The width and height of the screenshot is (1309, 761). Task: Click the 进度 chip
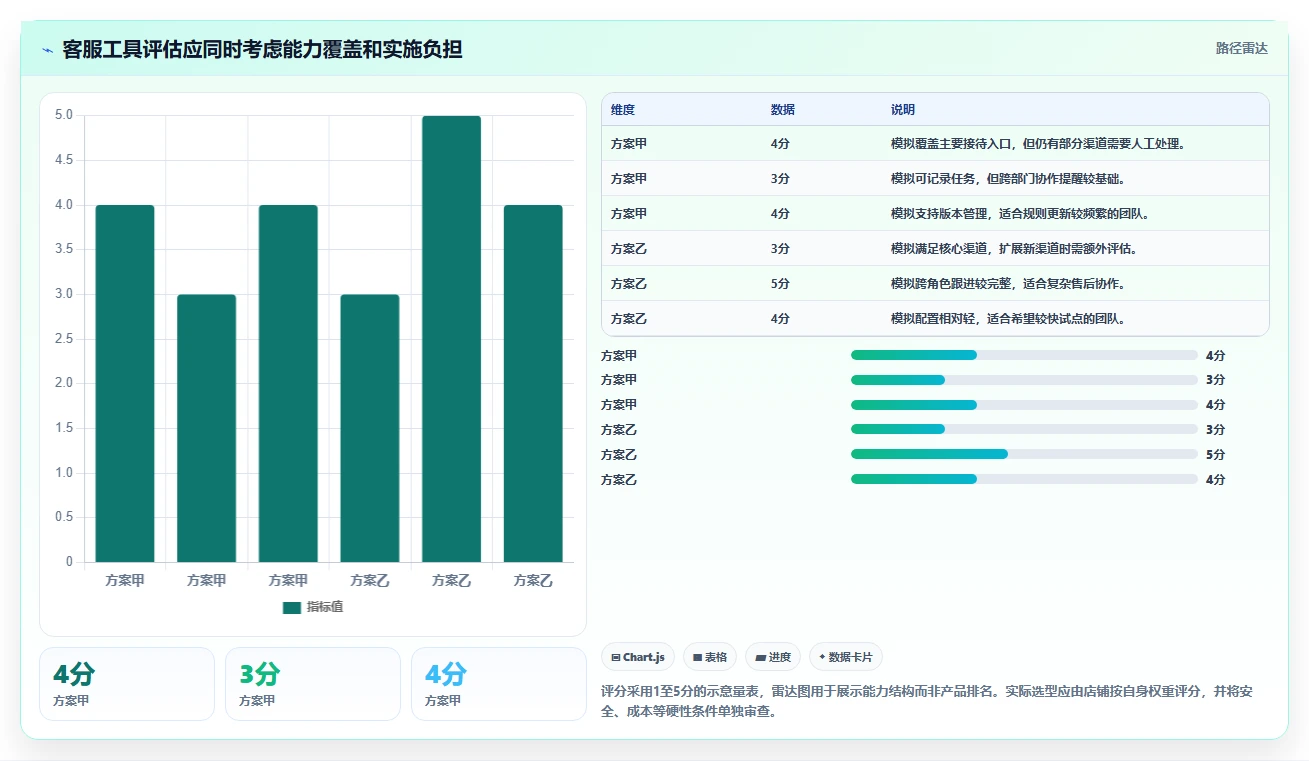773,657
